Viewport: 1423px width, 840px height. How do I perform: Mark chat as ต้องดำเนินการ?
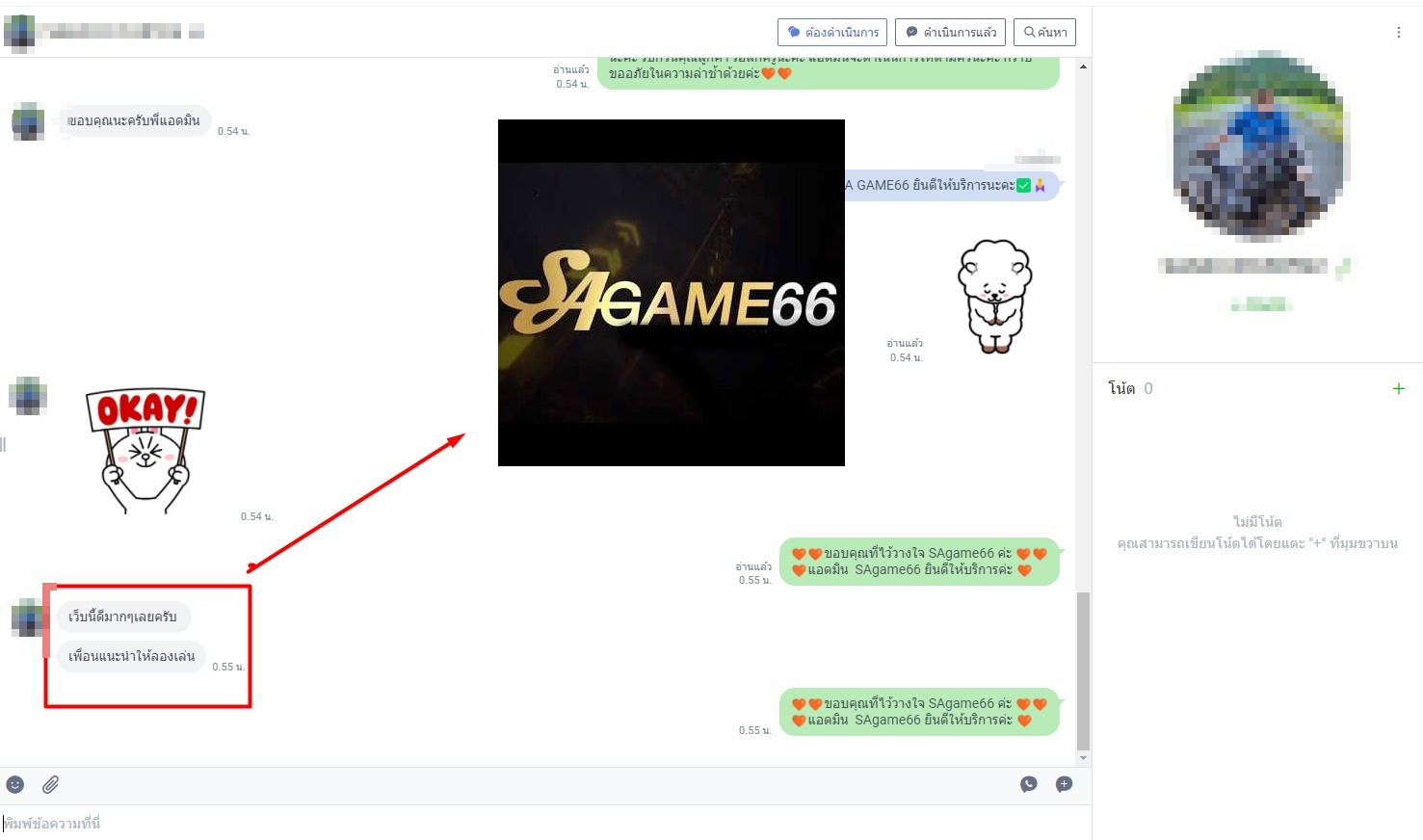tap(832, 32)
